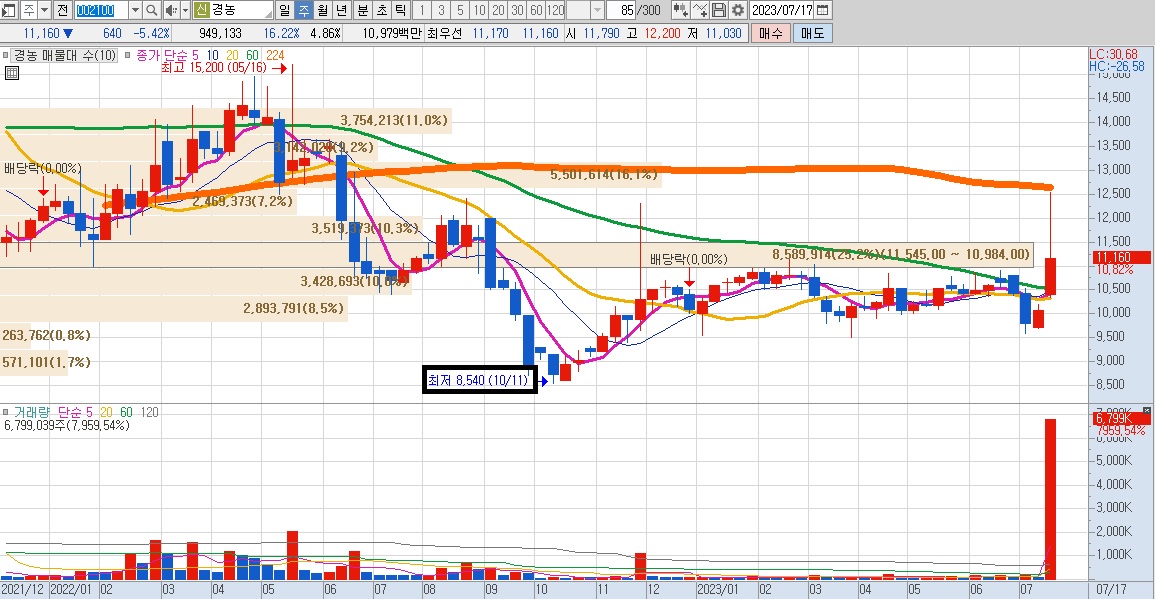Switch chart to daily 일 period

(285, 10)
